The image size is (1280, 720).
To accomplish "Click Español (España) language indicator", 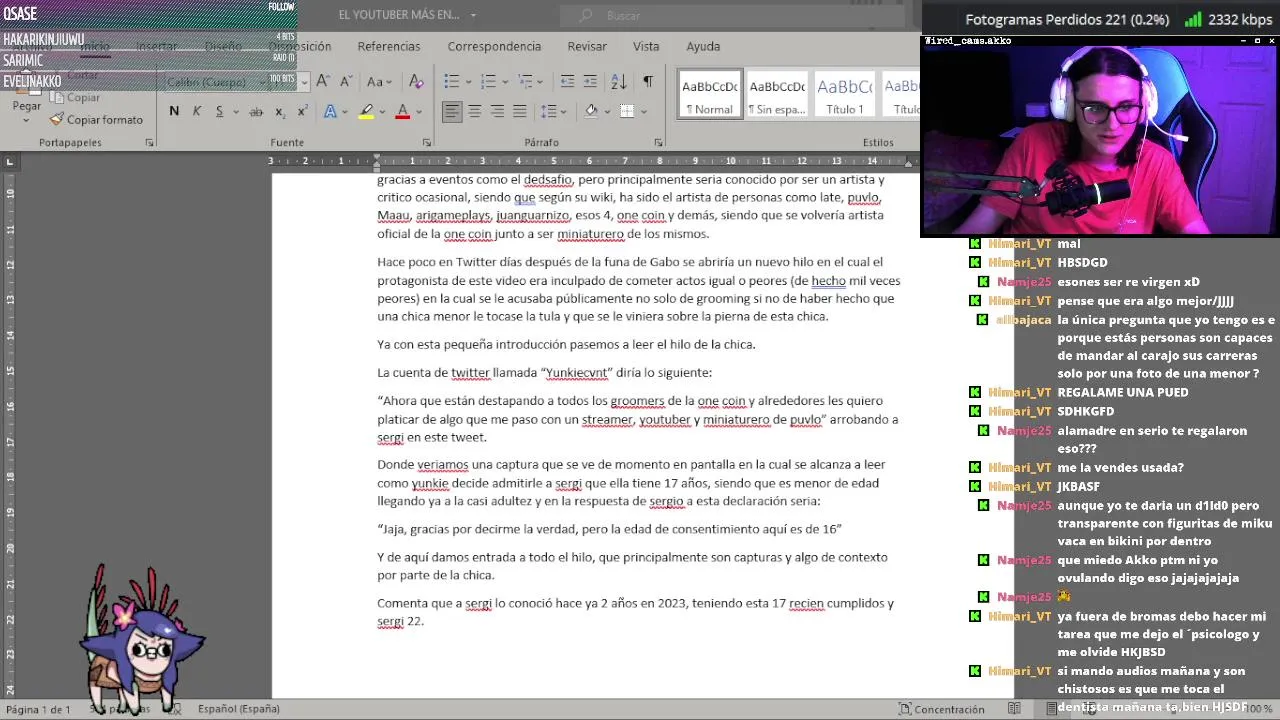I will coord(238,709).
